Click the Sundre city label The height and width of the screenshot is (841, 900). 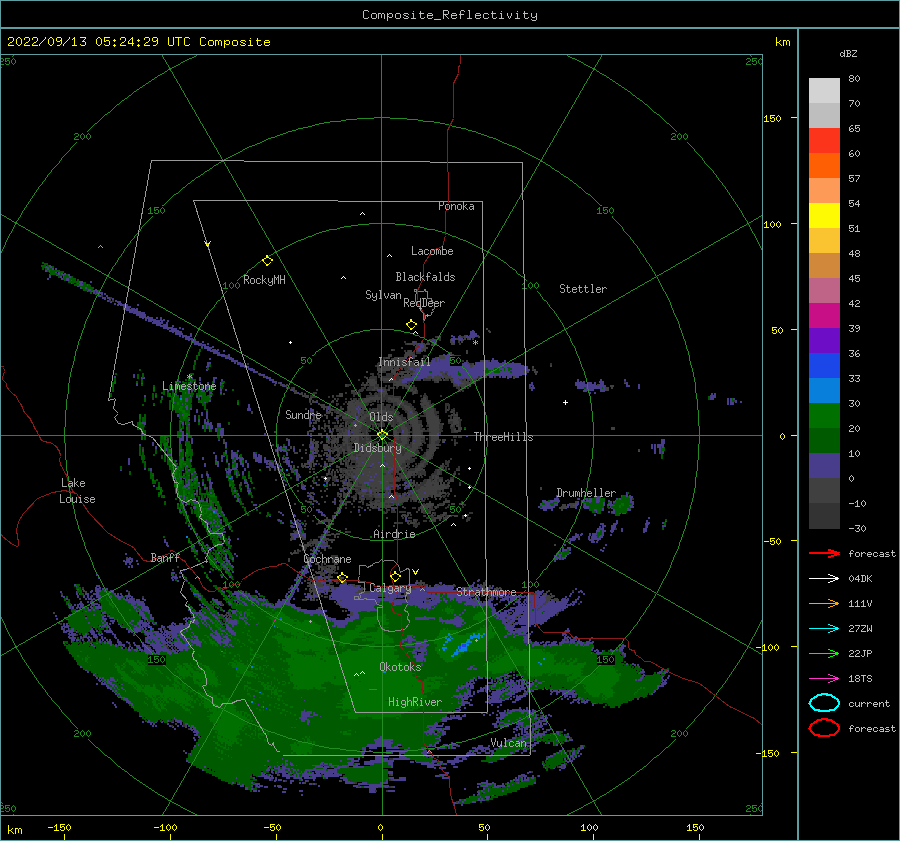(303, 414)
